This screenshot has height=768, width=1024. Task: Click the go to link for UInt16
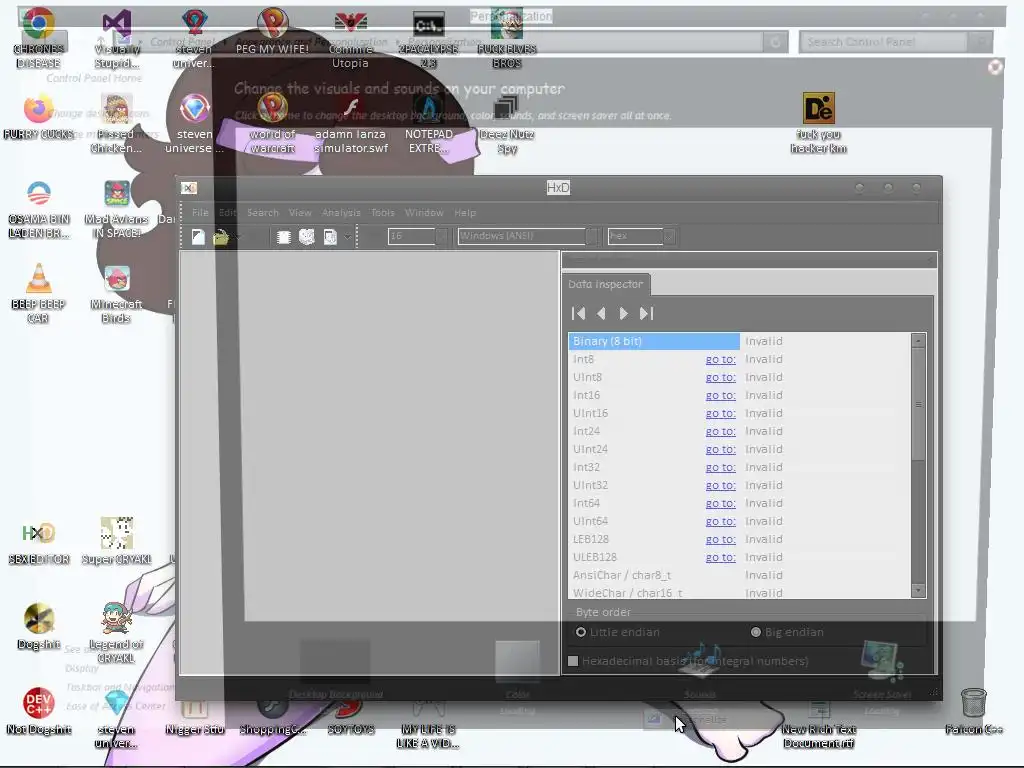click(x=720, y=413)
